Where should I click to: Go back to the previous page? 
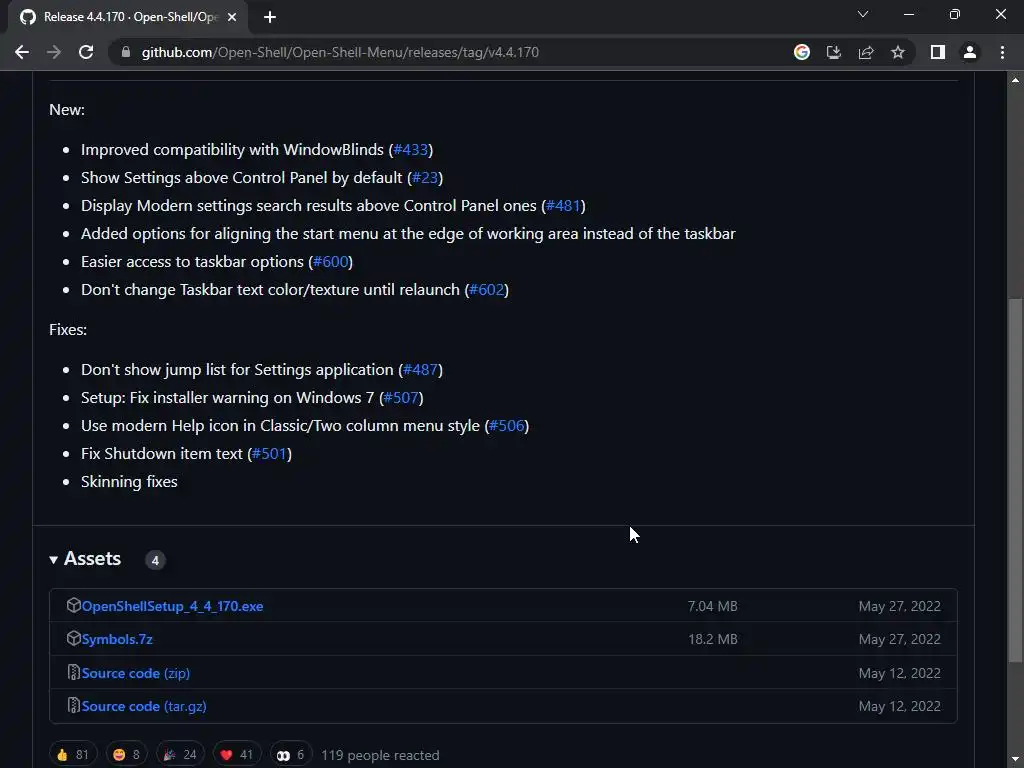point(22,52)
